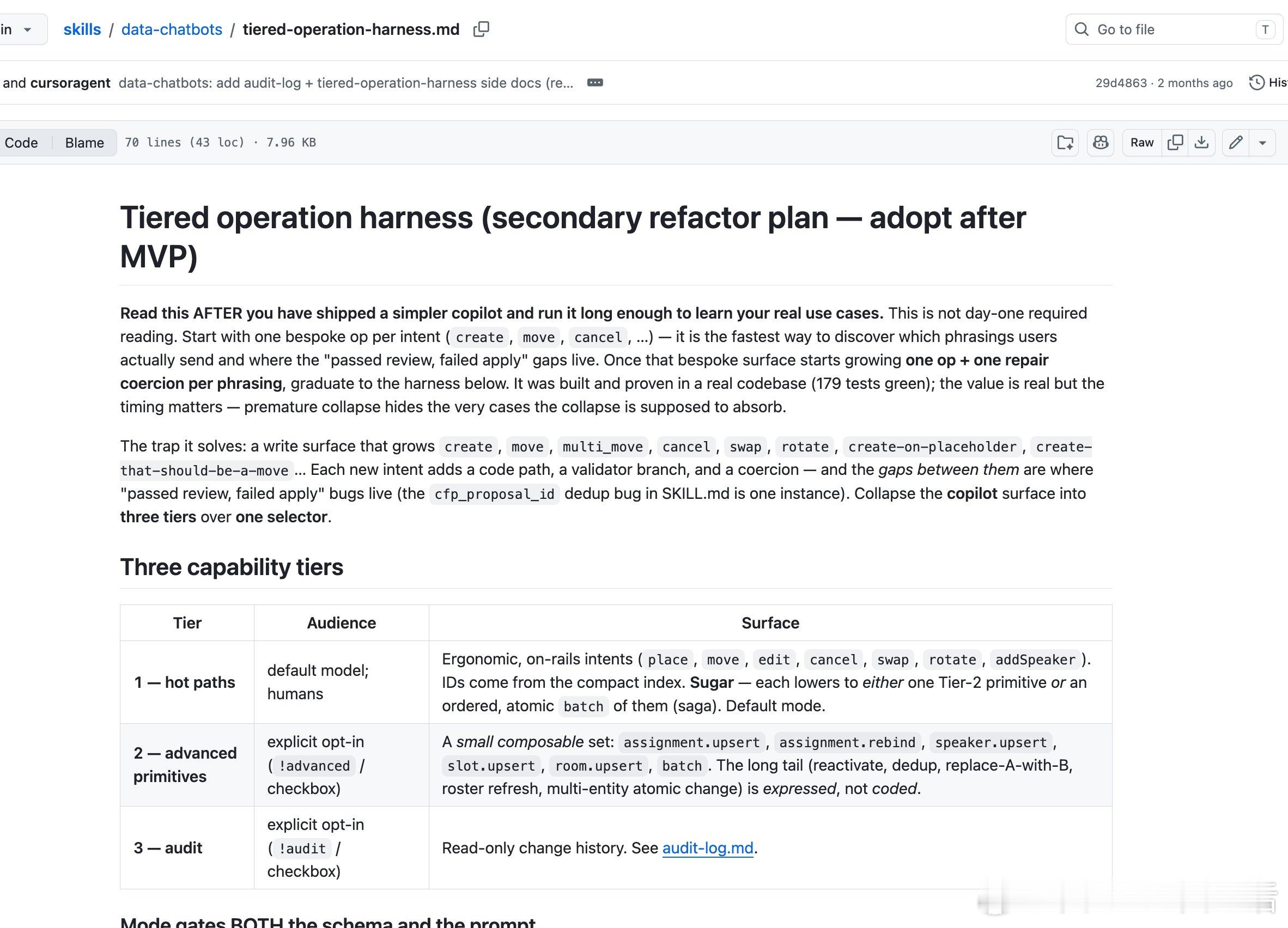Image resolution: width=1288 pixels, height=928 pixels.
Task: Copy raw file contents icon
Action: tap(1175, 143)
